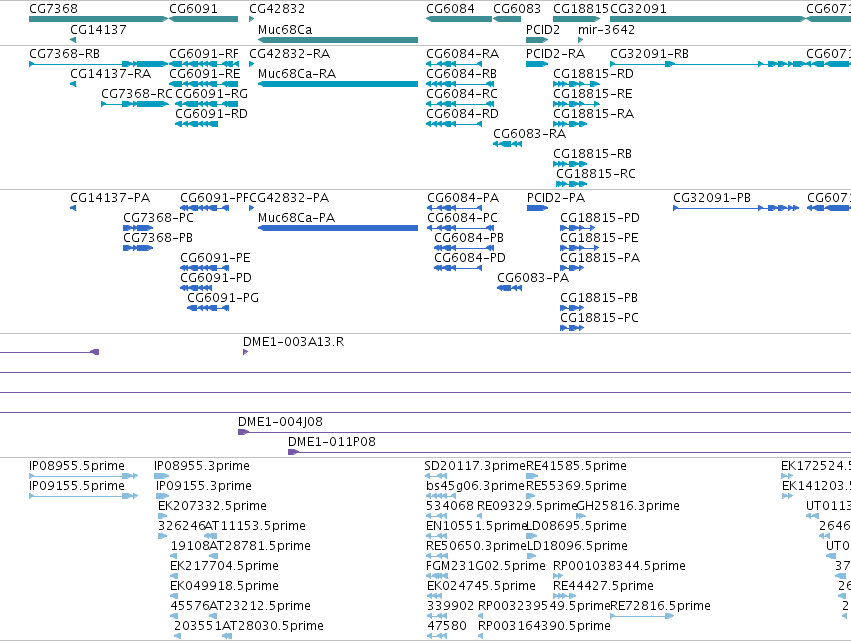Open transcript CG18815-RD
Viewport: 851px width, 641px height.
point(593,74)
